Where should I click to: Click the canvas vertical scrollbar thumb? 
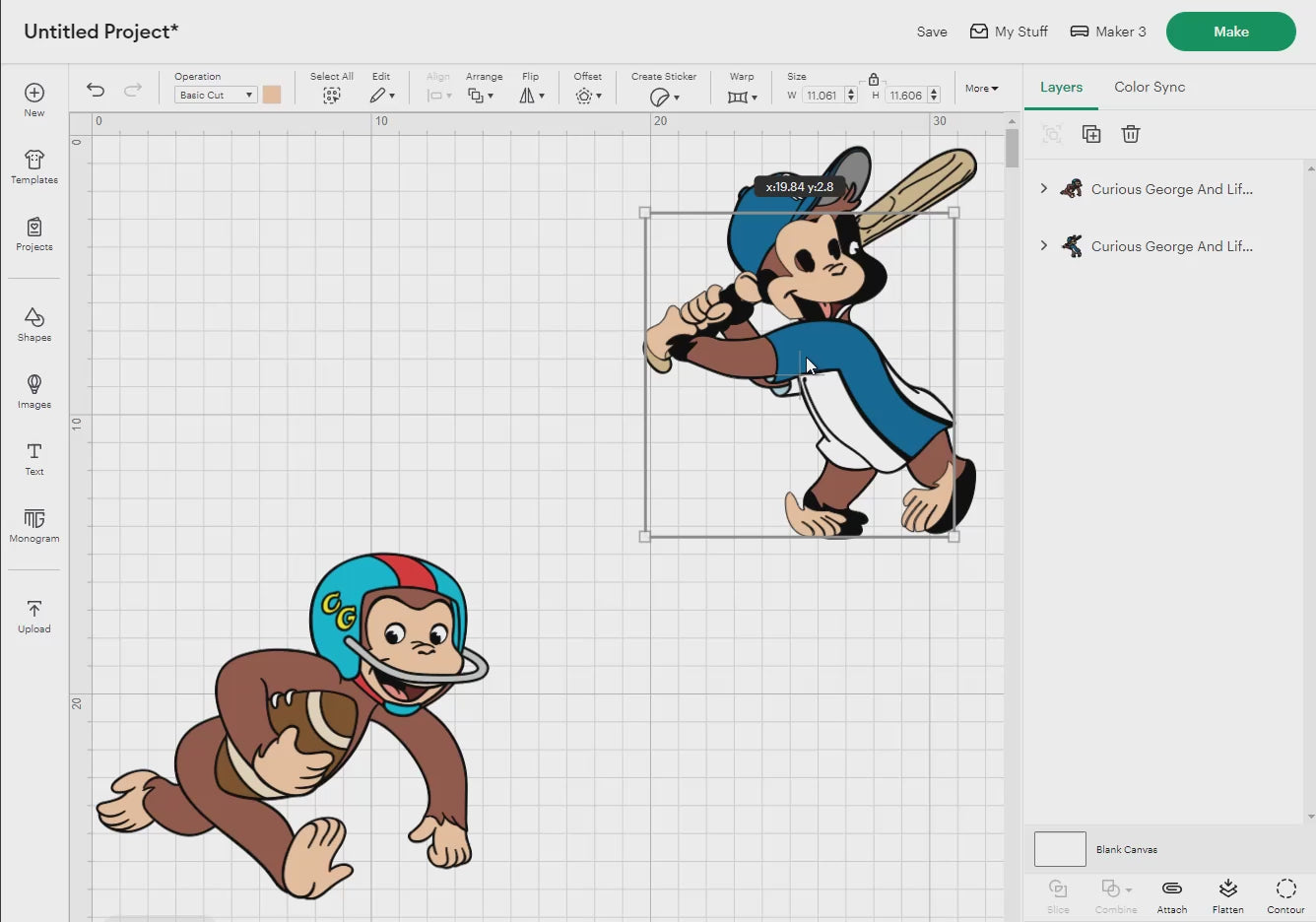pos(1012,149)
